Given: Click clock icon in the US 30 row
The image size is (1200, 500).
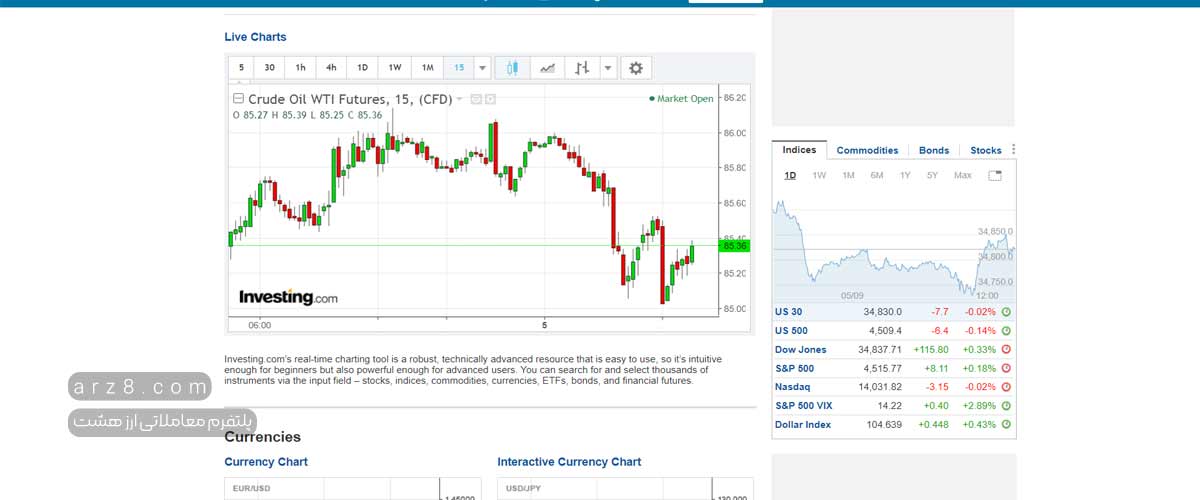Looking at the screenshot, I should (x=1006, y=312).
